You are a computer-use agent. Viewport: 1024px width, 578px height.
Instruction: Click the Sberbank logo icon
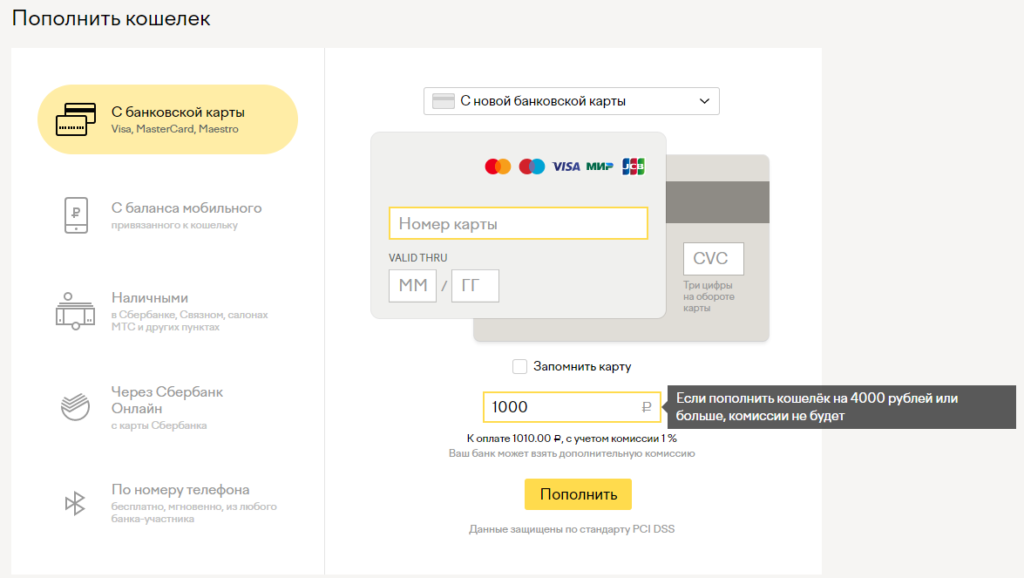[x=76, y=406]
